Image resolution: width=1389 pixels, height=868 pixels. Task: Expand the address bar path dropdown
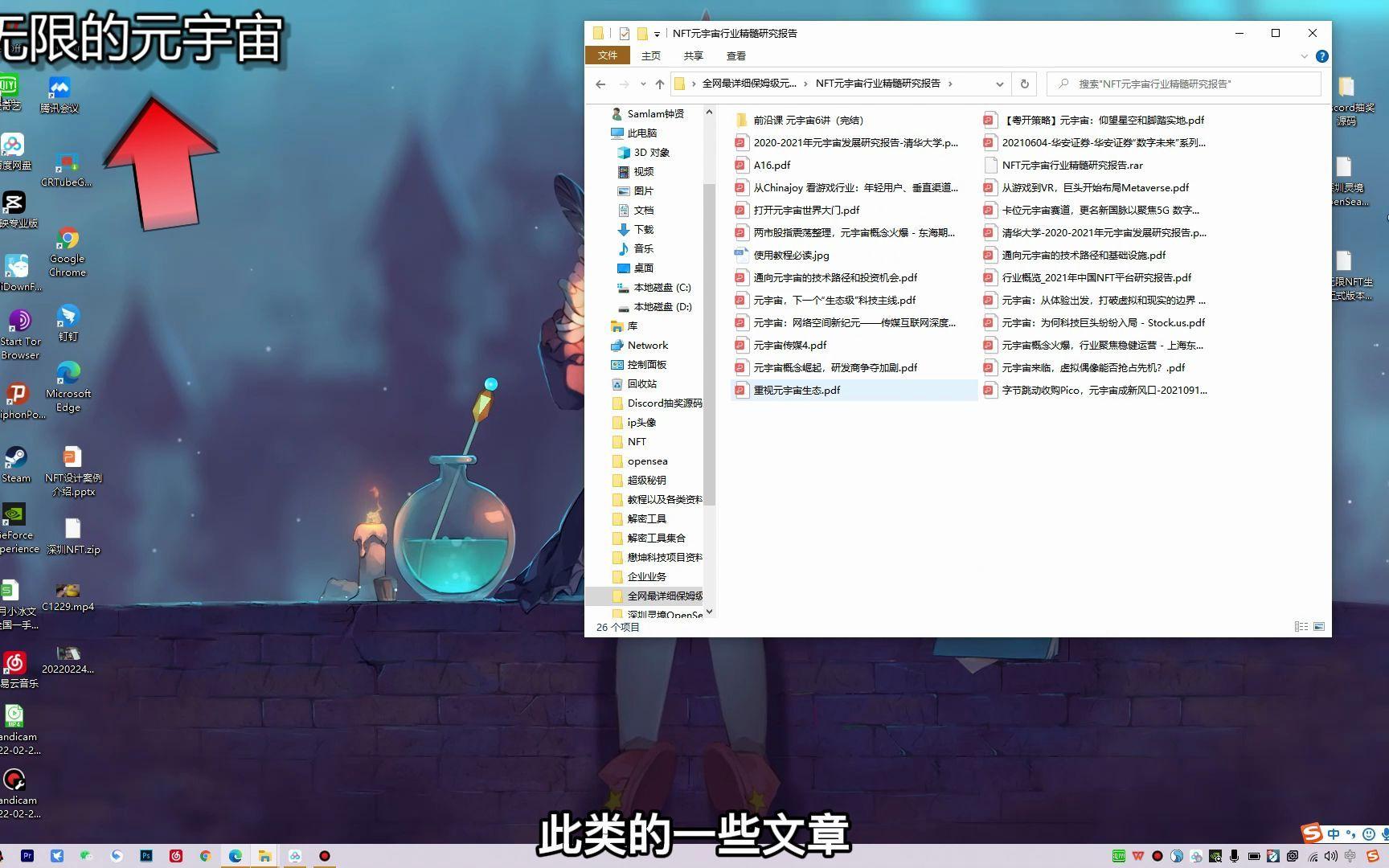click(999, 84)
